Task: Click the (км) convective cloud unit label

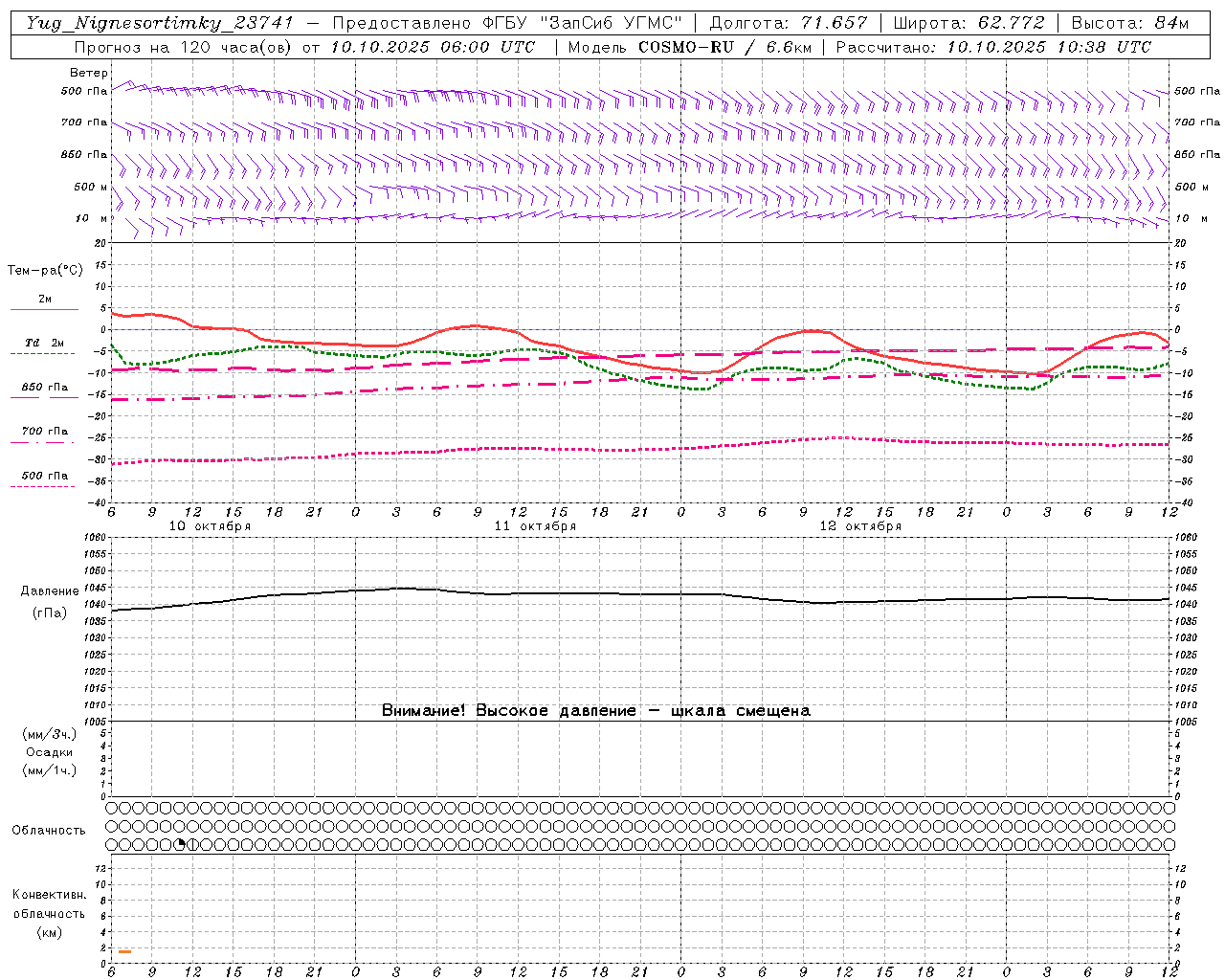Action: [x=49, y=932]
